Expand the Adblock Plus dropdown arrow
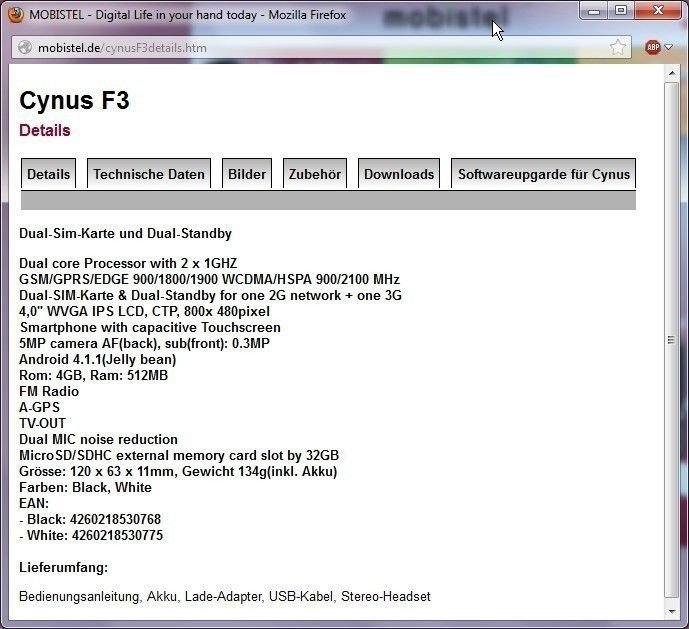The height and width of the screenshot is (629, 689). (669, 47)
